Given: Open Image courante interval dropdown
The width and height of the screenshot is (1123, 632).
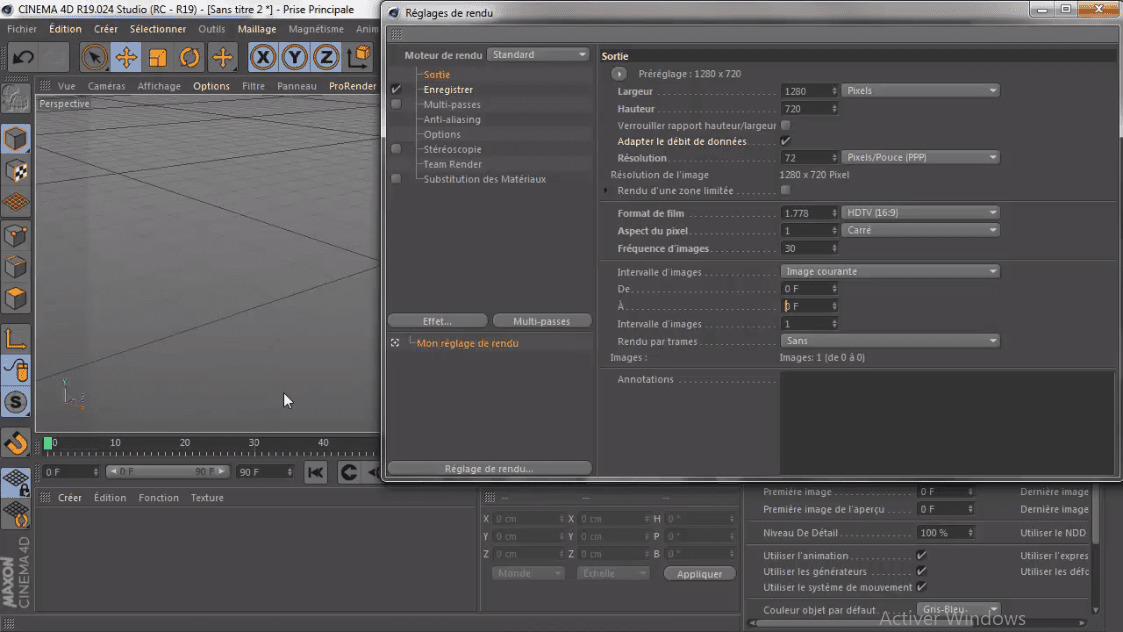Looking at the screenshot, I should [x=890, y=272].
